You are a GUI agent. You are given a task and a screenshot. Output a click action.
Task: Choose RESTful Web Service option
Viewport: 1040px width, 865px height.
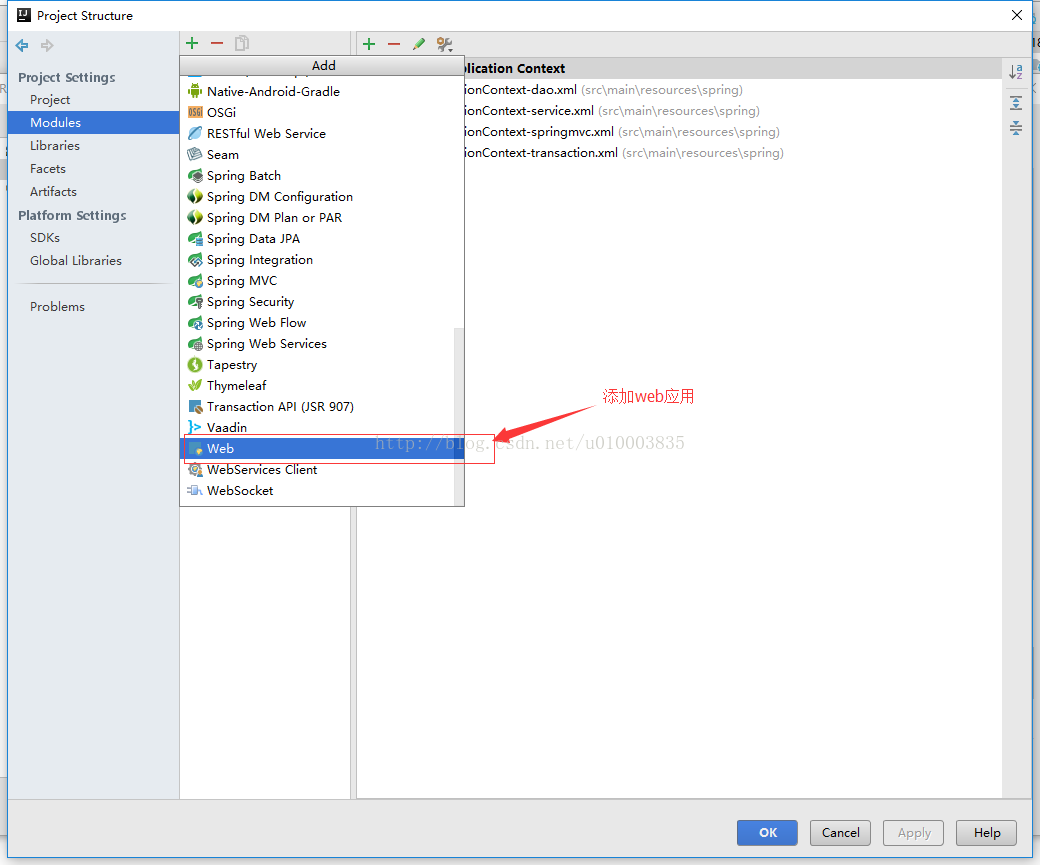click(x=322, y=133)
